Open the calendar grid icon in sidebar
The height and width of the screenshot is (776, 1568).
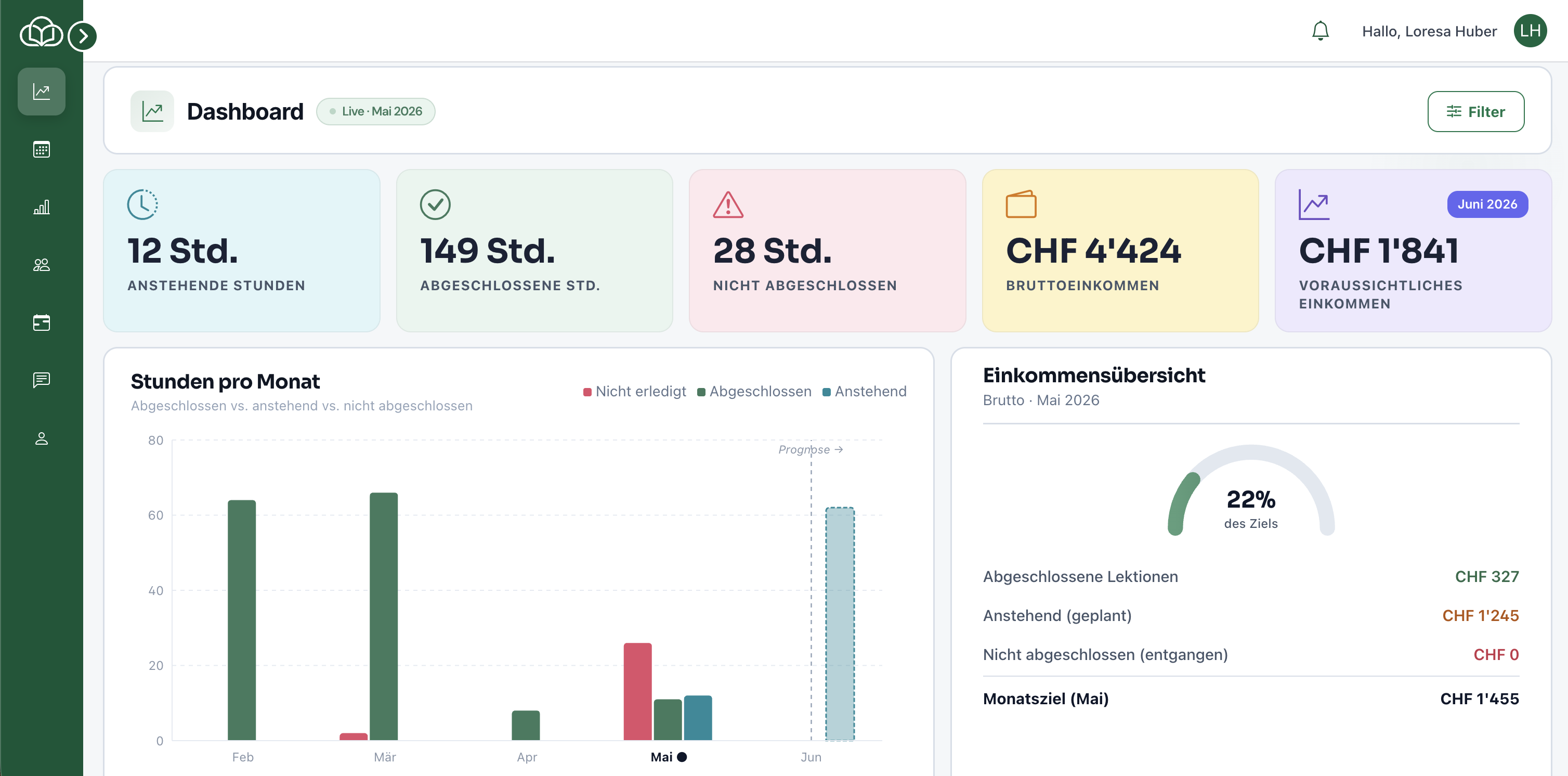click(x=42, y=149)
